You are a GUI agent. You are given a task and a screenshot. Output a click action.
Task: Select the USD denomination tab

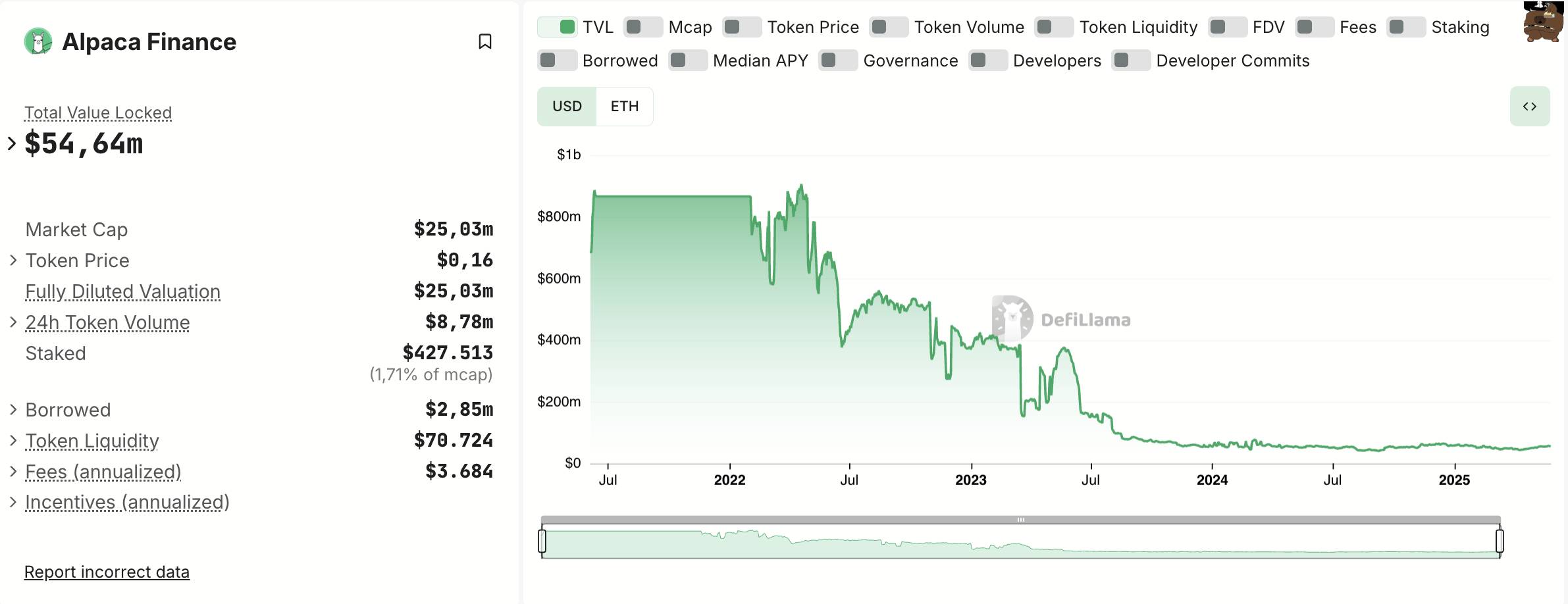click(567, 106)
